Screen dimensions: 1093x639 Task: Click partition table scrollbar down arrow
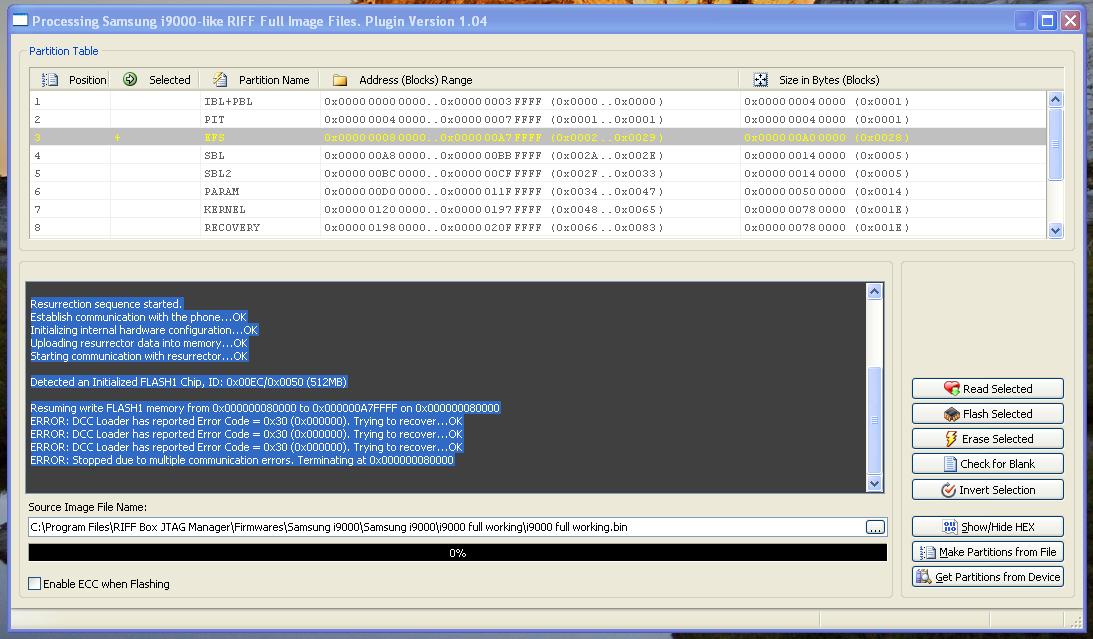point(1055,230)
